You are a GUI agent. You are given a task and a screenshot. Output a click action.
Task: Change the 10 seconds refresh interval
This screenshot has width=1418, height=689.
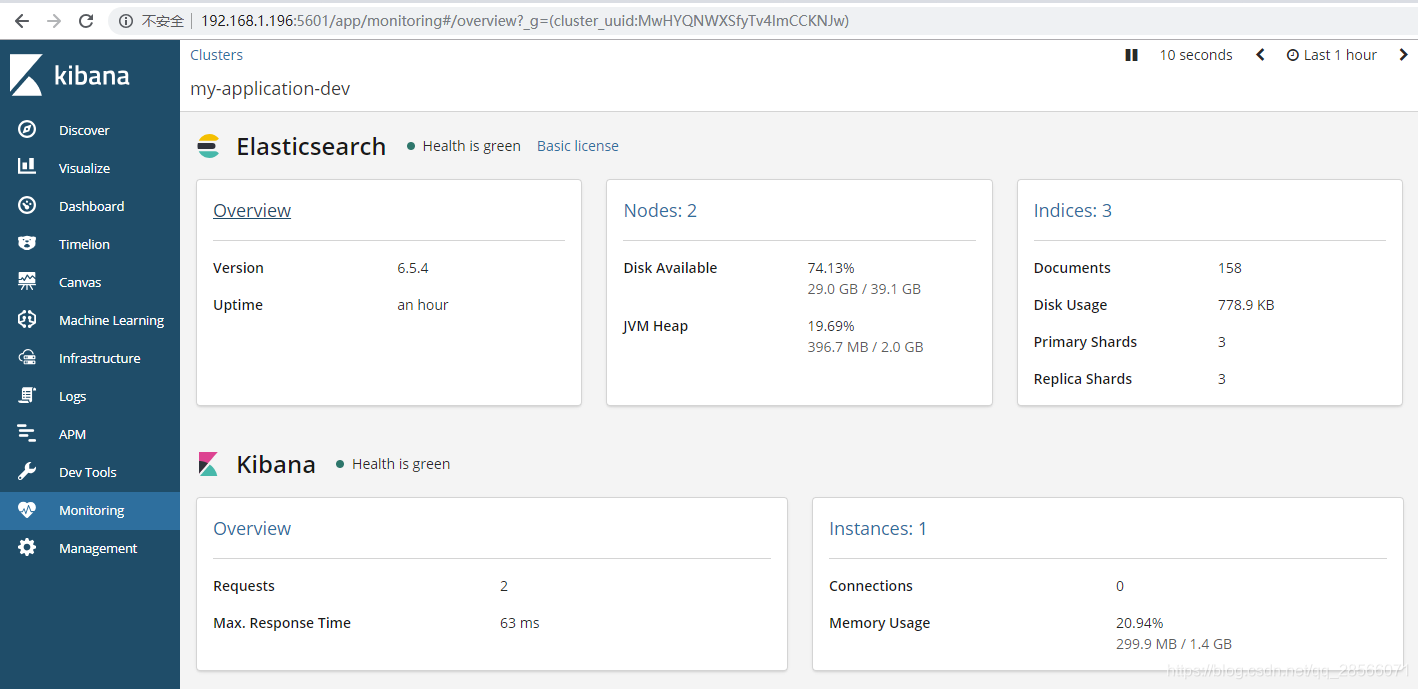(1196, 55)
